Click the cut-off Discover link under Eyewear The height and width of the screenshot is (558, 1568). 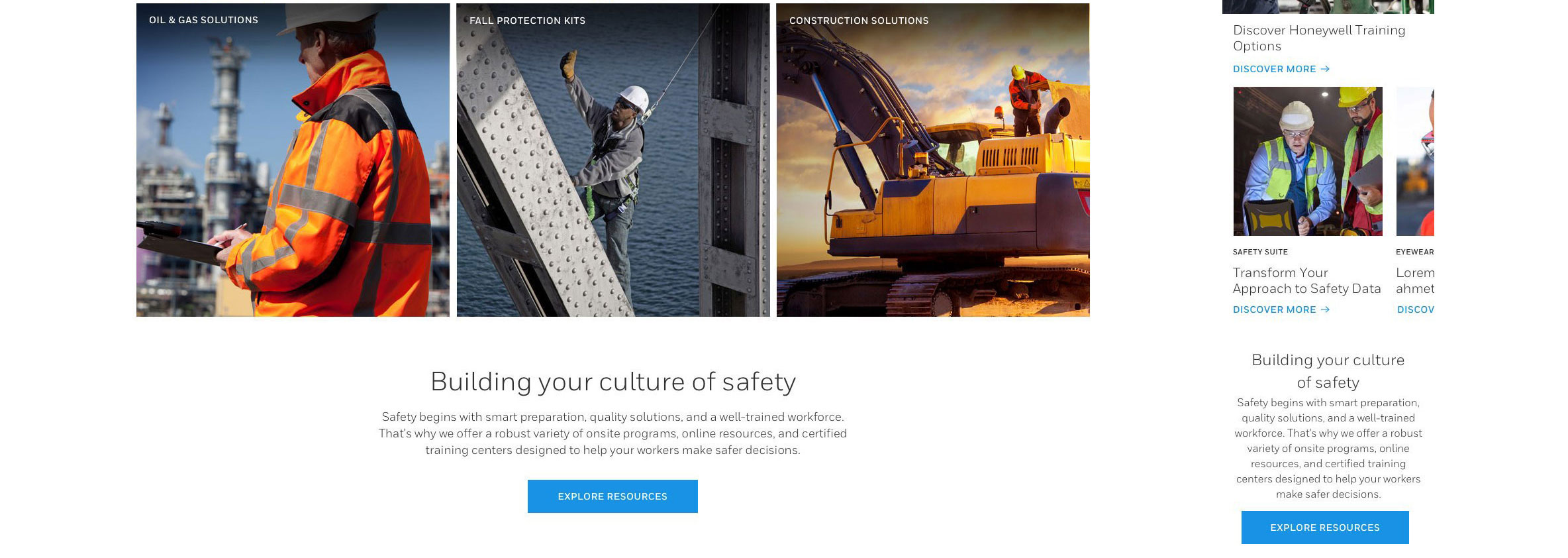1416,309
